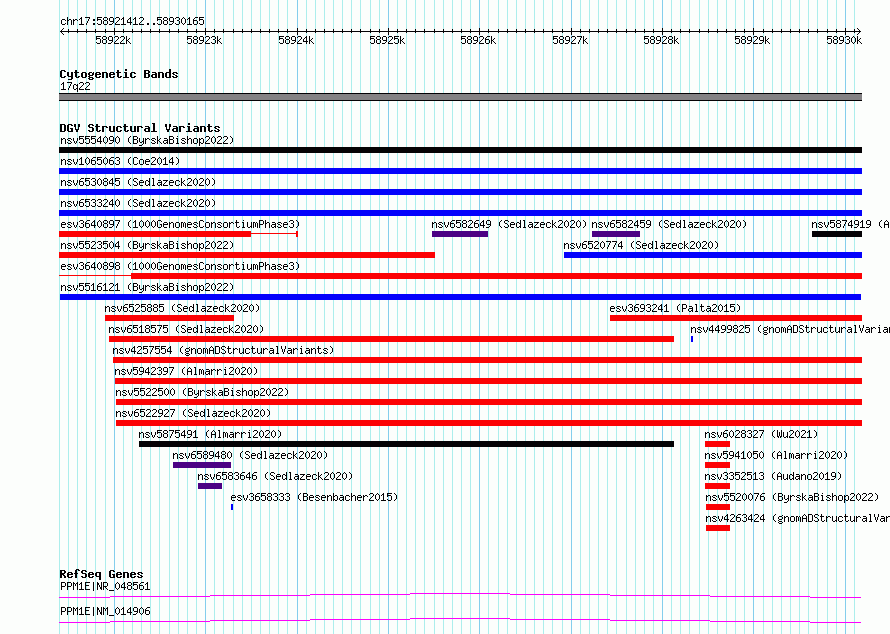The image size is (890, 634).
Task: Click the 58922k ruler position
Action: 113,40
